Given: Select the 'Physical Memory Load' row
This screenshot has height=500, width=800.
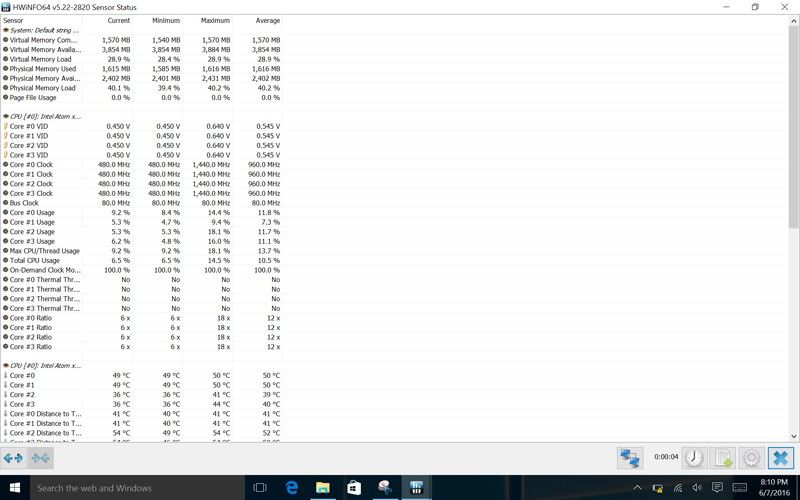Looking at the screenshot, I should [141, 88].
